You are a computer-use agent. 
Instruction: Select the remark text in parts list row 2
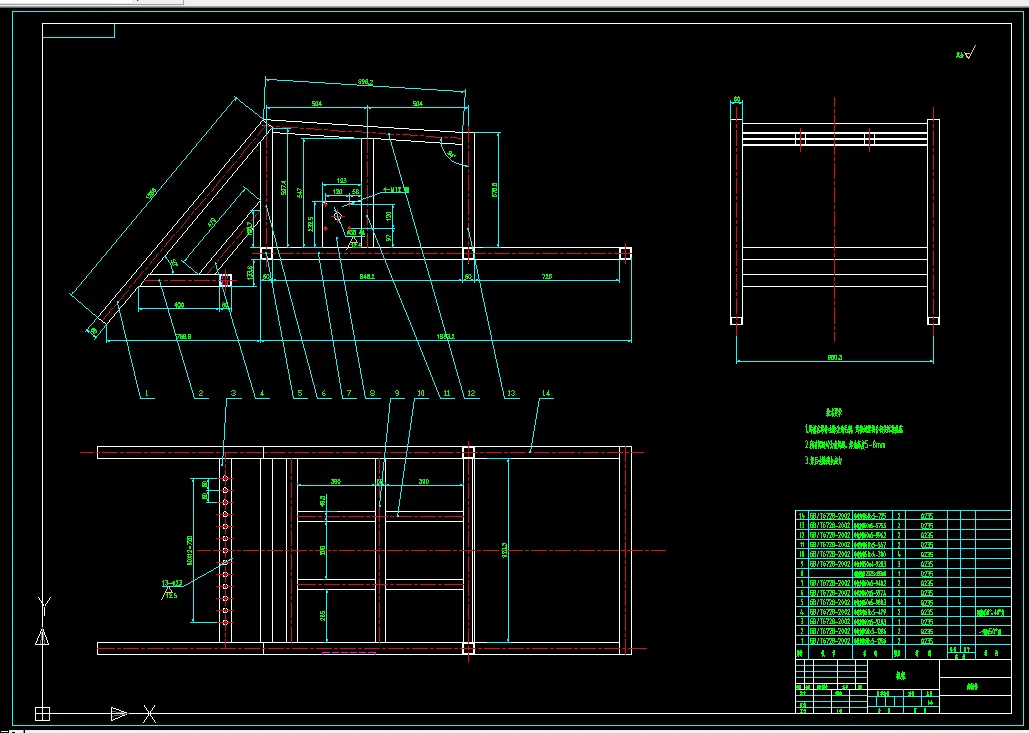(990, 631)
